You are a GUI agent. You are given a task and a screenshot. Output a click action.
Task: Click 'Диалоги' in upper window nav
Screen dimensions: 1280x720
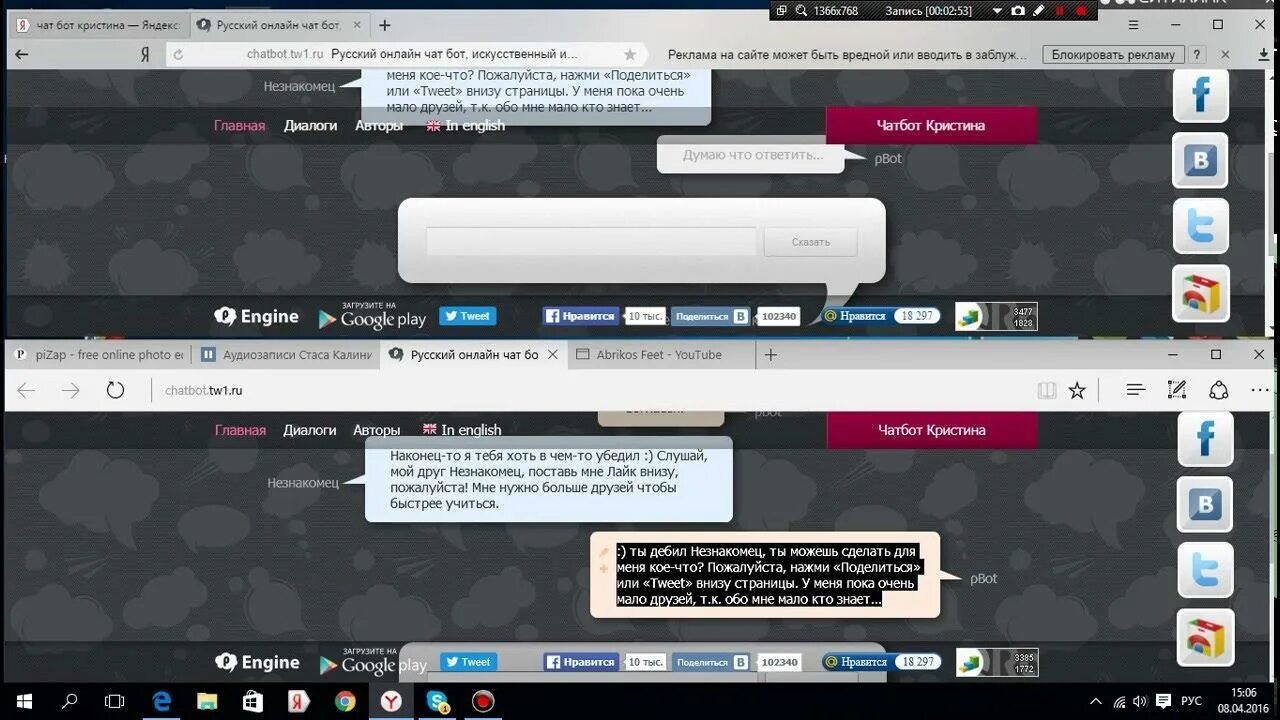click(x=310, y=125)
